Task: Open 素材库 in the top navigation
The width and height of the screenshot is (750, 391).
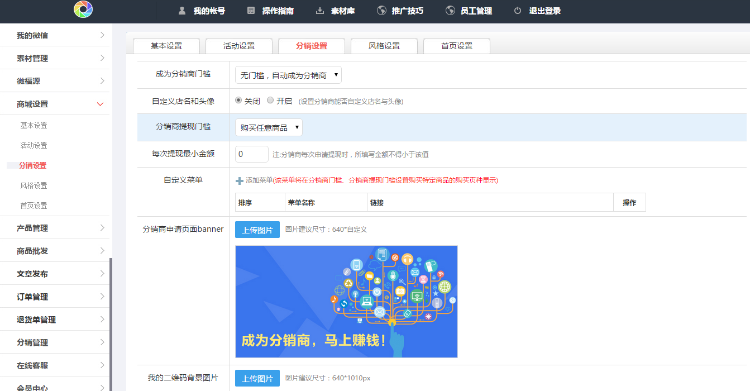Action: pyautogui.click(x=342, y=11)
